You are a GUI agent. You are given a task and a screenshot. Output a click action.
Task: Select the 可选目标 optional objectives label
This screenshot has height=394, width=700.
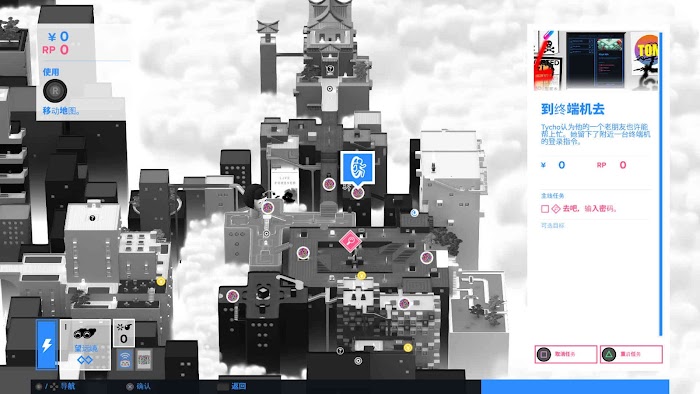[553, 226]
